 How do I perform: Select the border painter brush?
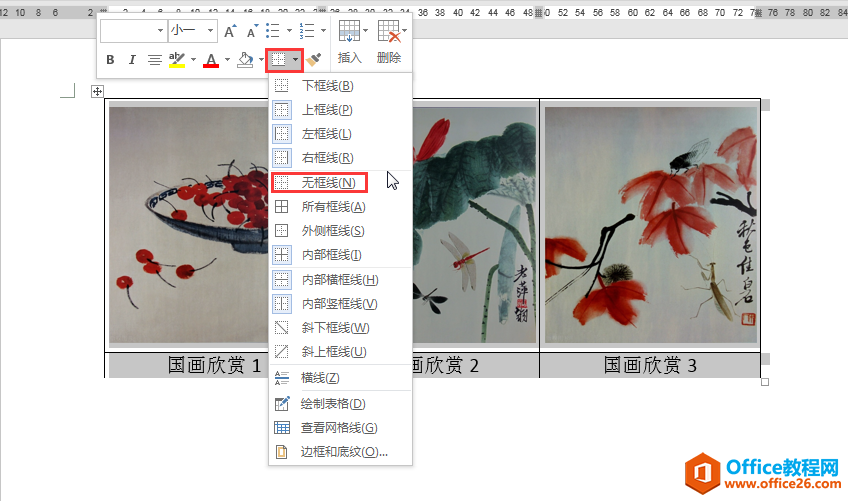[314, 60]
